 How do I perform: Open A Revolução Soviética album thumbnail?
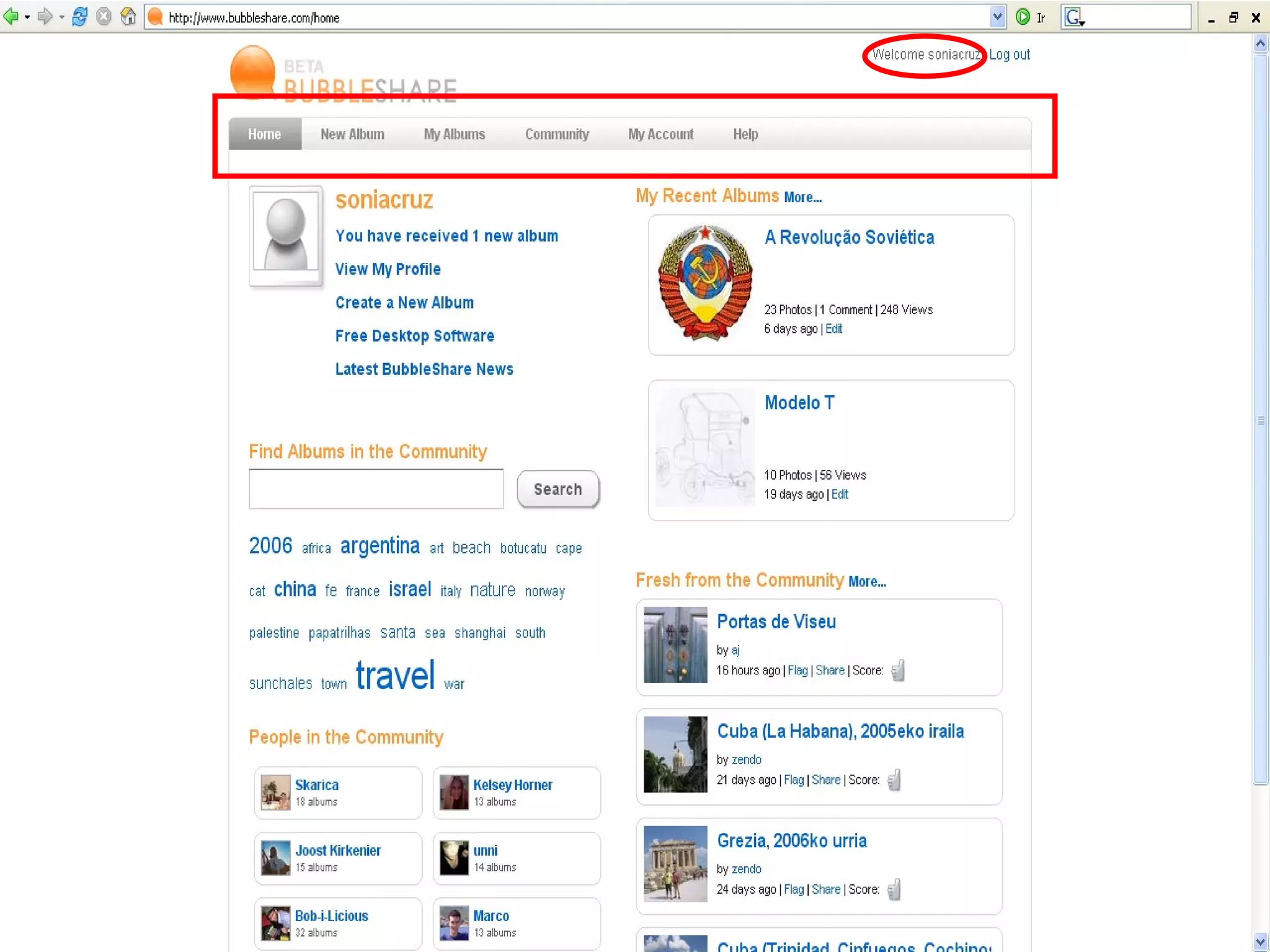(x=705, y=283)
